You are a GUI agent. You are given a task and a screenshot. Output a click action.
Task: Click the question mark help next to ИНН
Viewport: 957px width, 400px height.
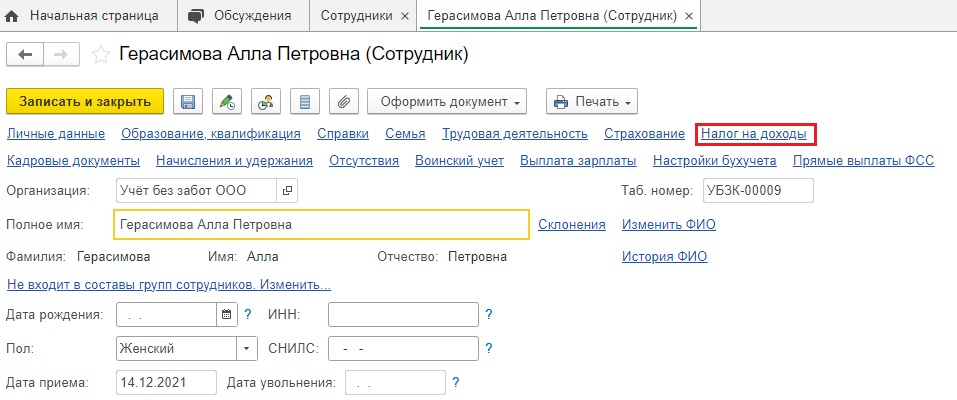point(488,315)
